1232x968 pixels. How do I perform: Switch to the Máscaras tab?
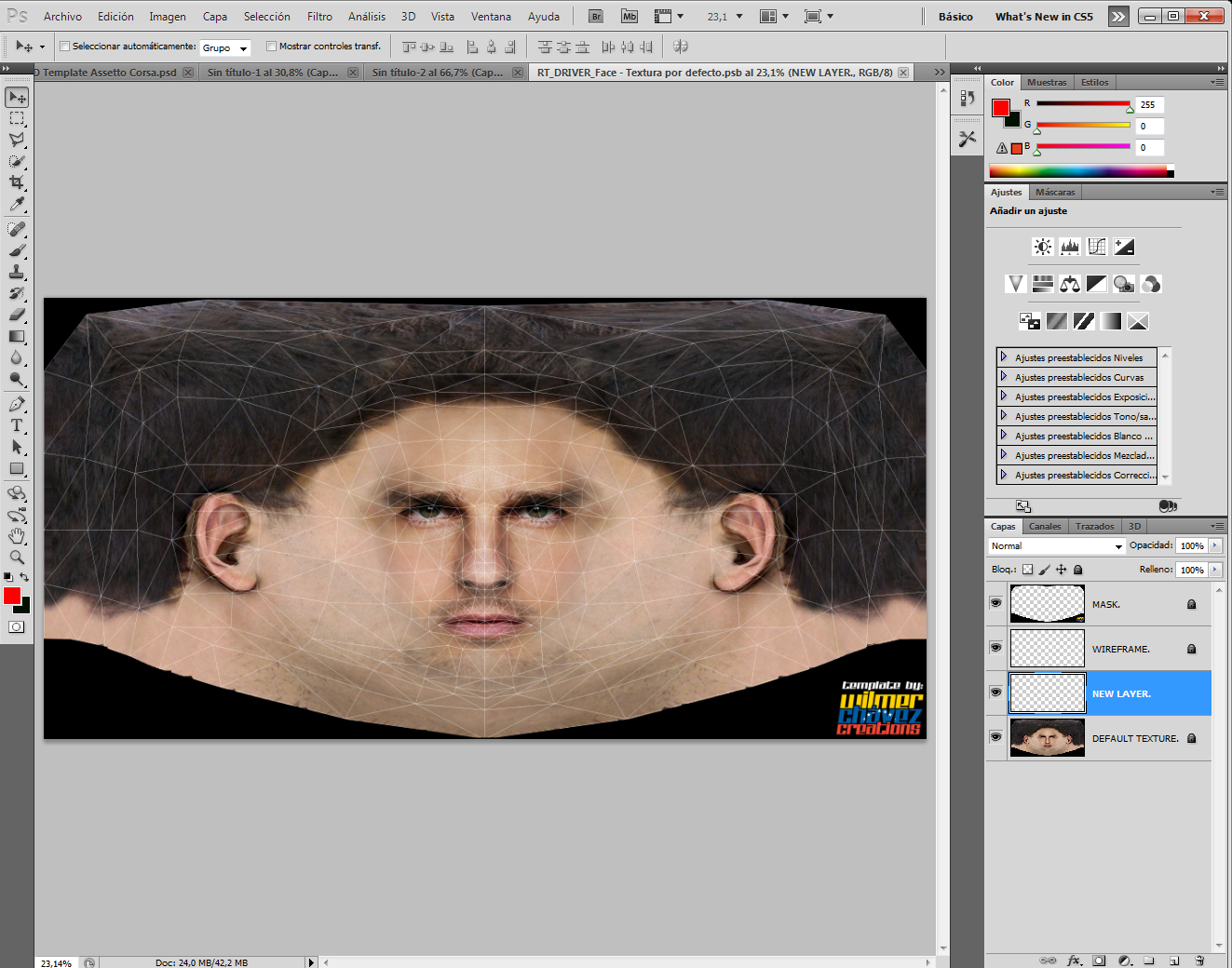1055,192
